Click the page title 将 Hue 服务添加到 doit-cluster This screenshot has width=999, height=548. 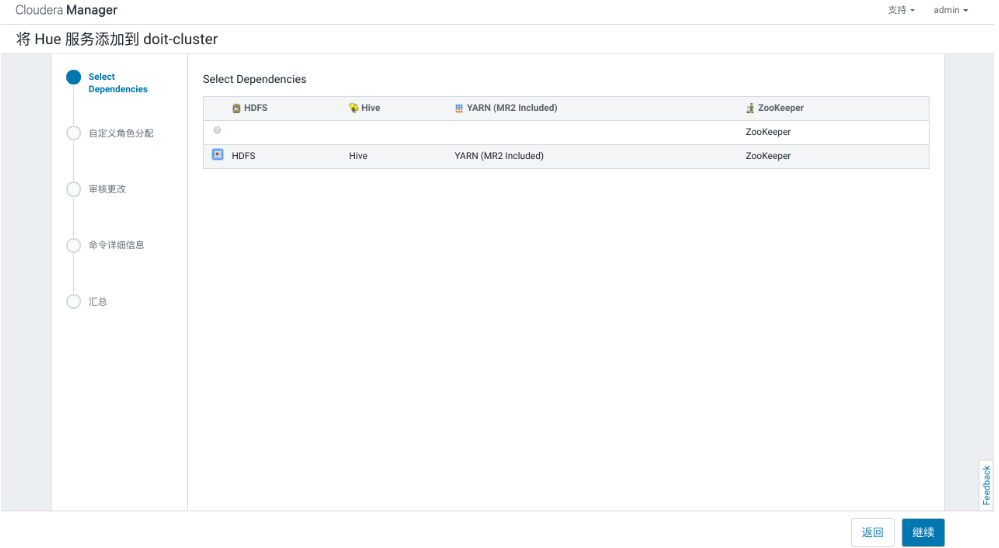coord(117,39)
